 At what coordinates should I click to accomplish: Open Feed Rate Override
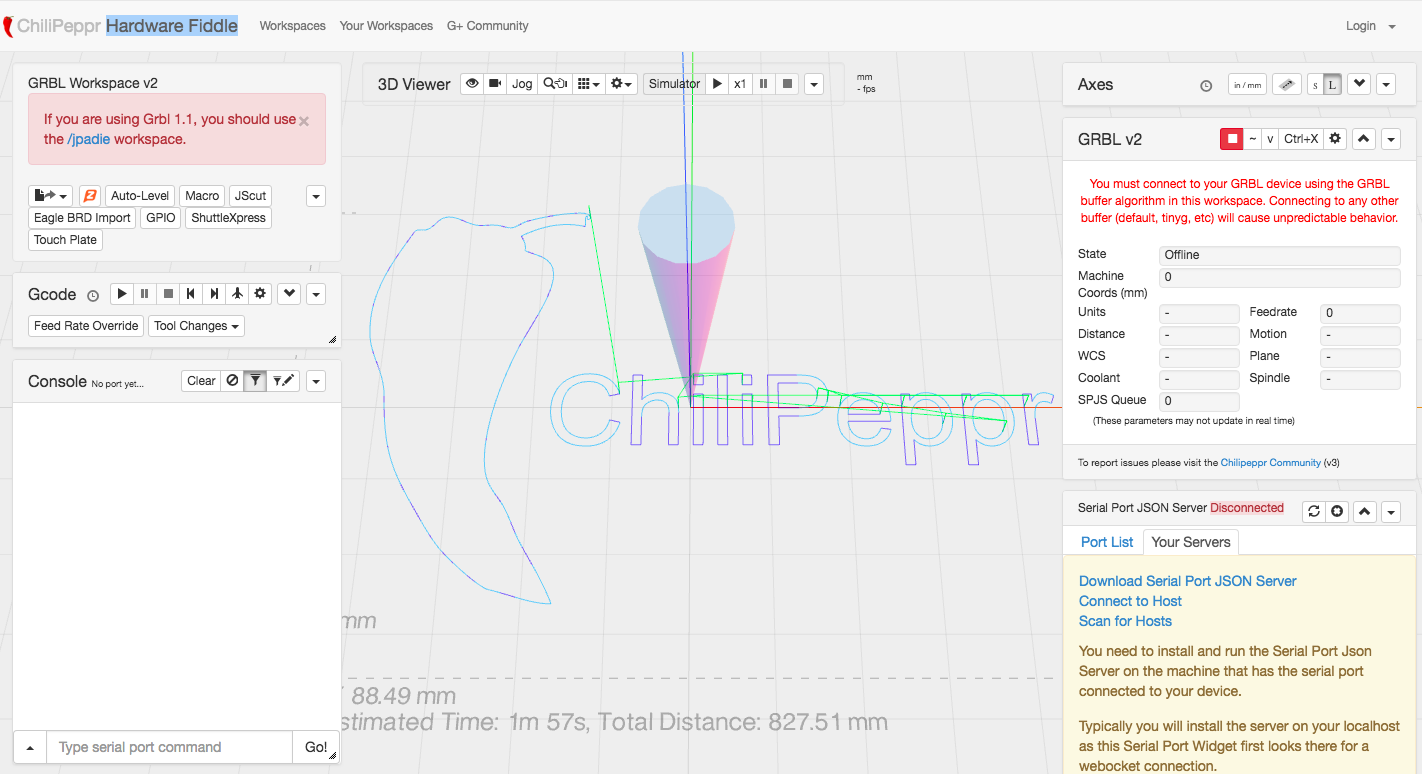[x=86, y=326]
